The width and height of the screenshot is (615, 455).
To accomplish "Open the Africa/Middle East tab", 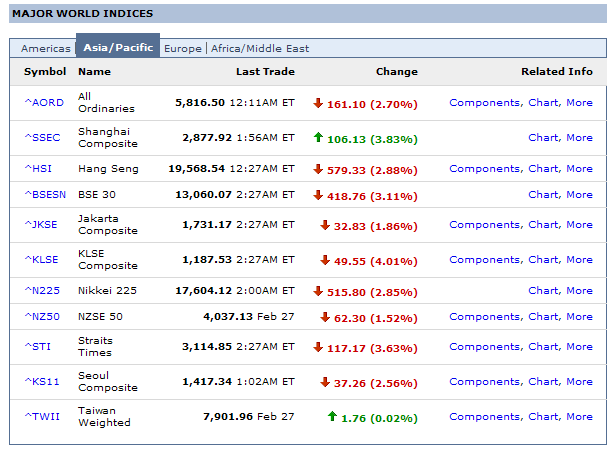I will coord(260,48).
